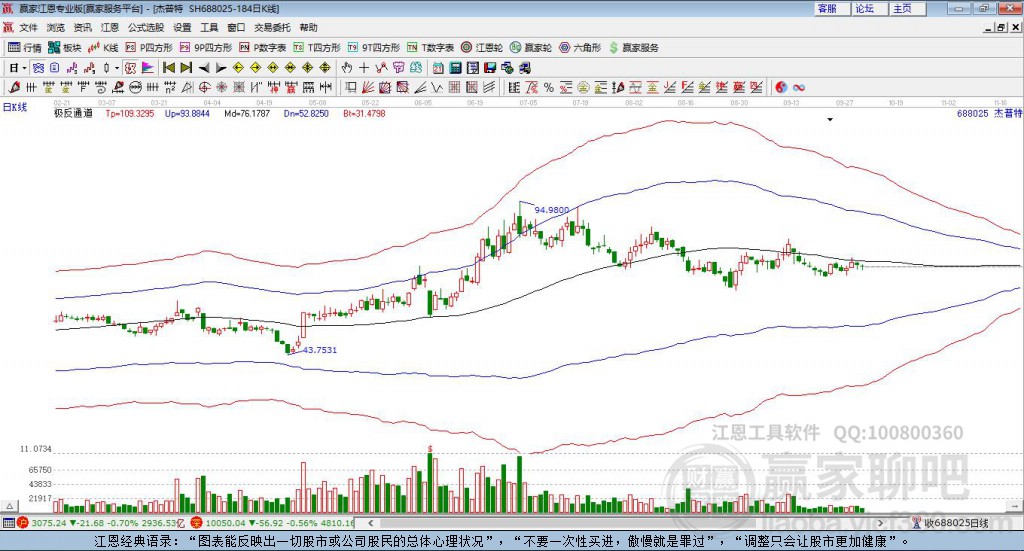The height and width of the screenshot is (551, 1024).
Task: Open the 江恩轮 Gann wheel tool
Action: pyautogui.click(x=482, y=48)
